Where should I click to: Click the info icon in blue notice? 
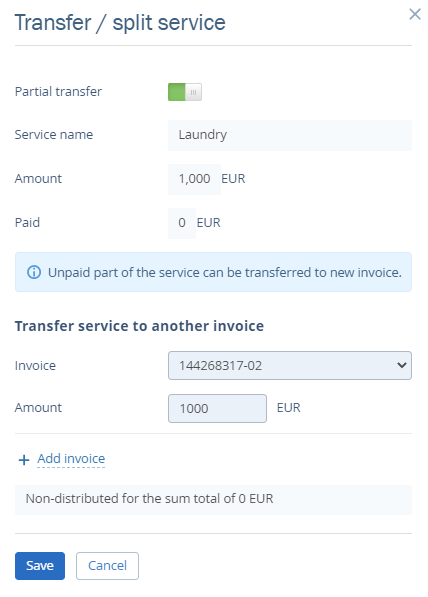34,272
